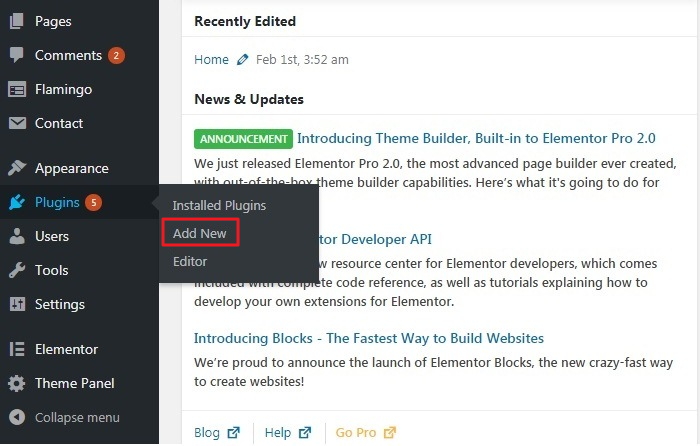Open the recently edited Home page link

pyautogui.click(x=211, y=59)
